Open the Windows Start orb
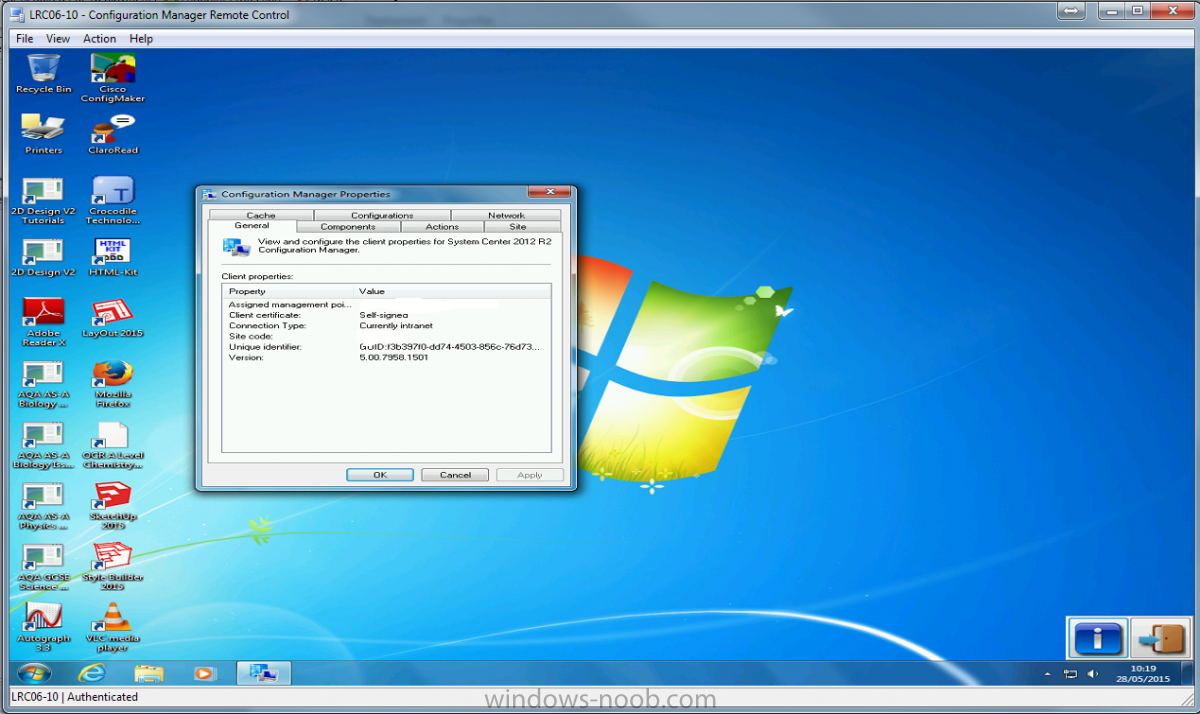 (x=34, y=673)
